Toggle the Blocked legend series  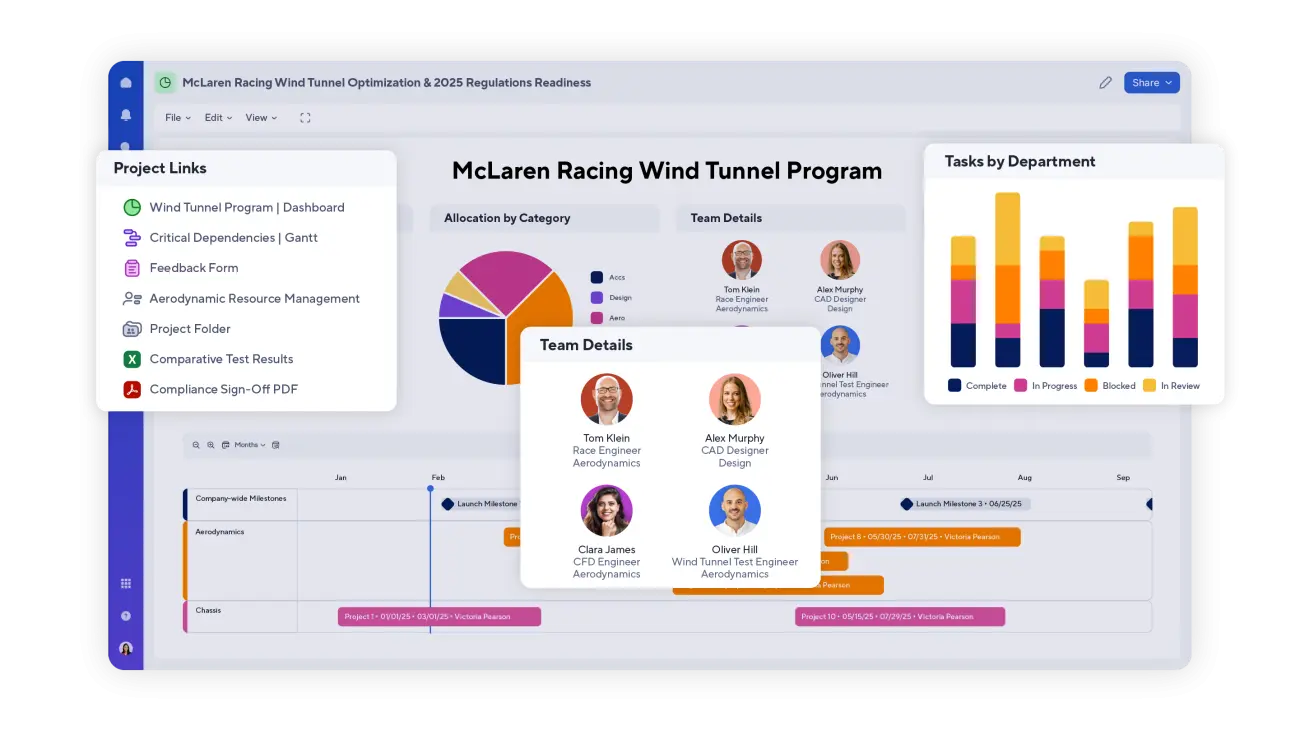(1110, 385)
